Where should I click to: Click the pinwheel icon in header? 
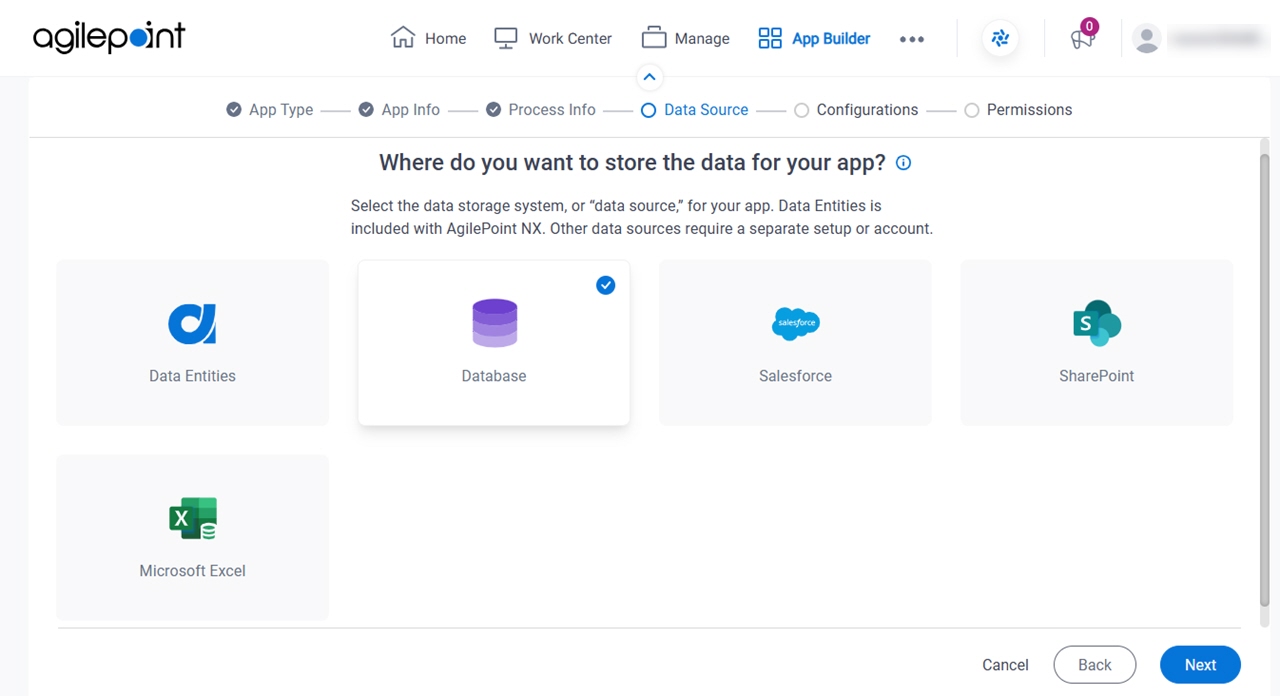tap(1000, 39)
